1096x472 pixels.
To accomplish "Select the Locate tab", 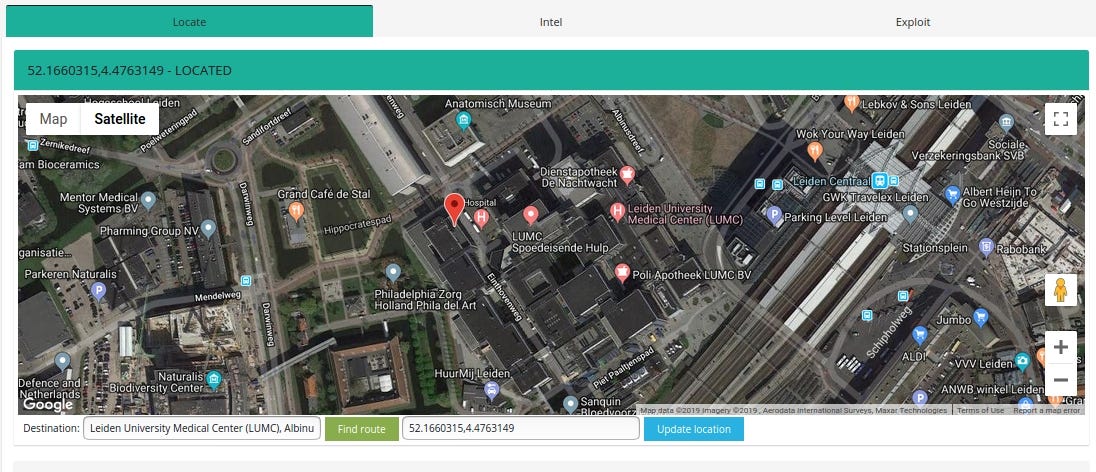I will point(189,22).
